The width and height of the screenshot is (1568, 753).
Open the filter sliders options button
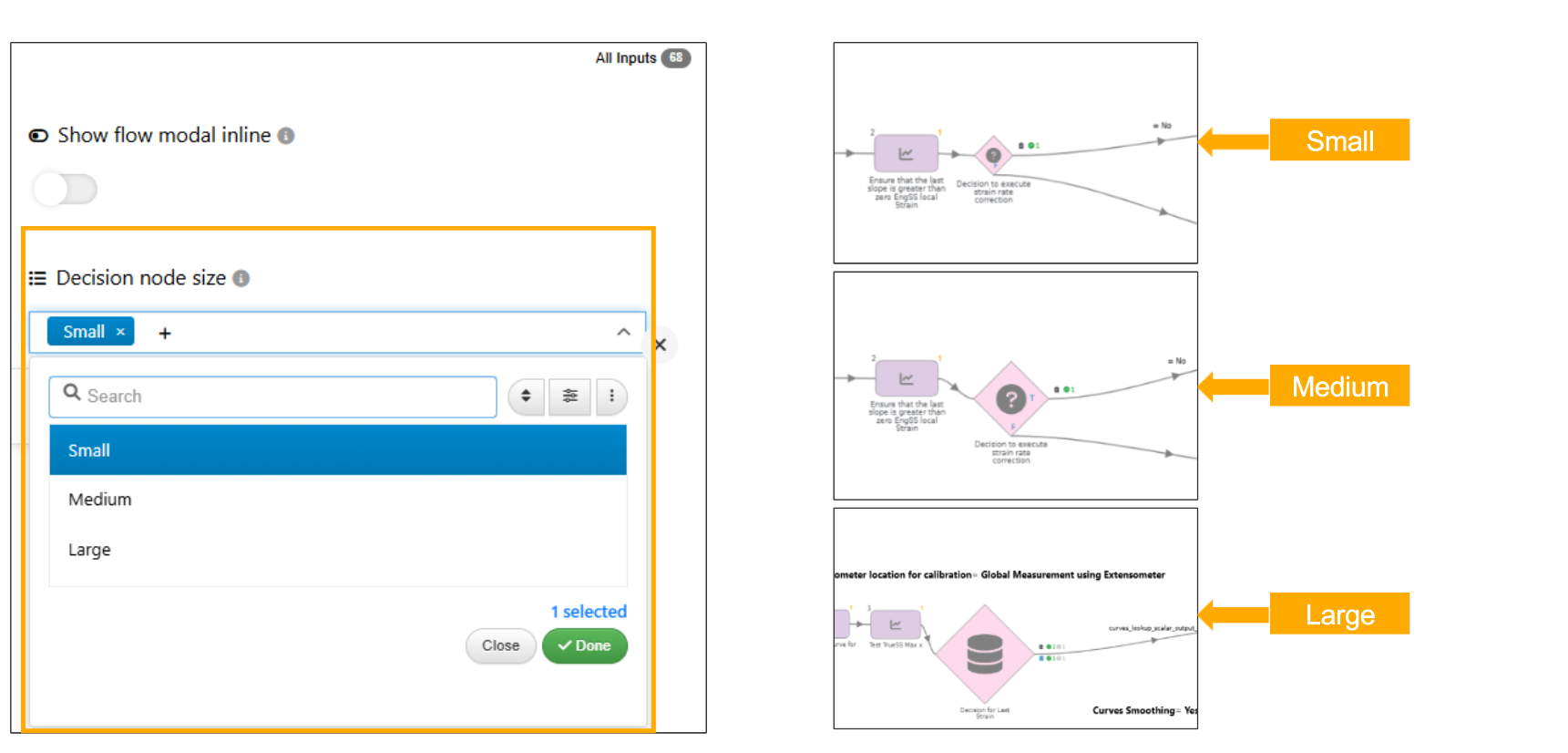click(569, 397)
